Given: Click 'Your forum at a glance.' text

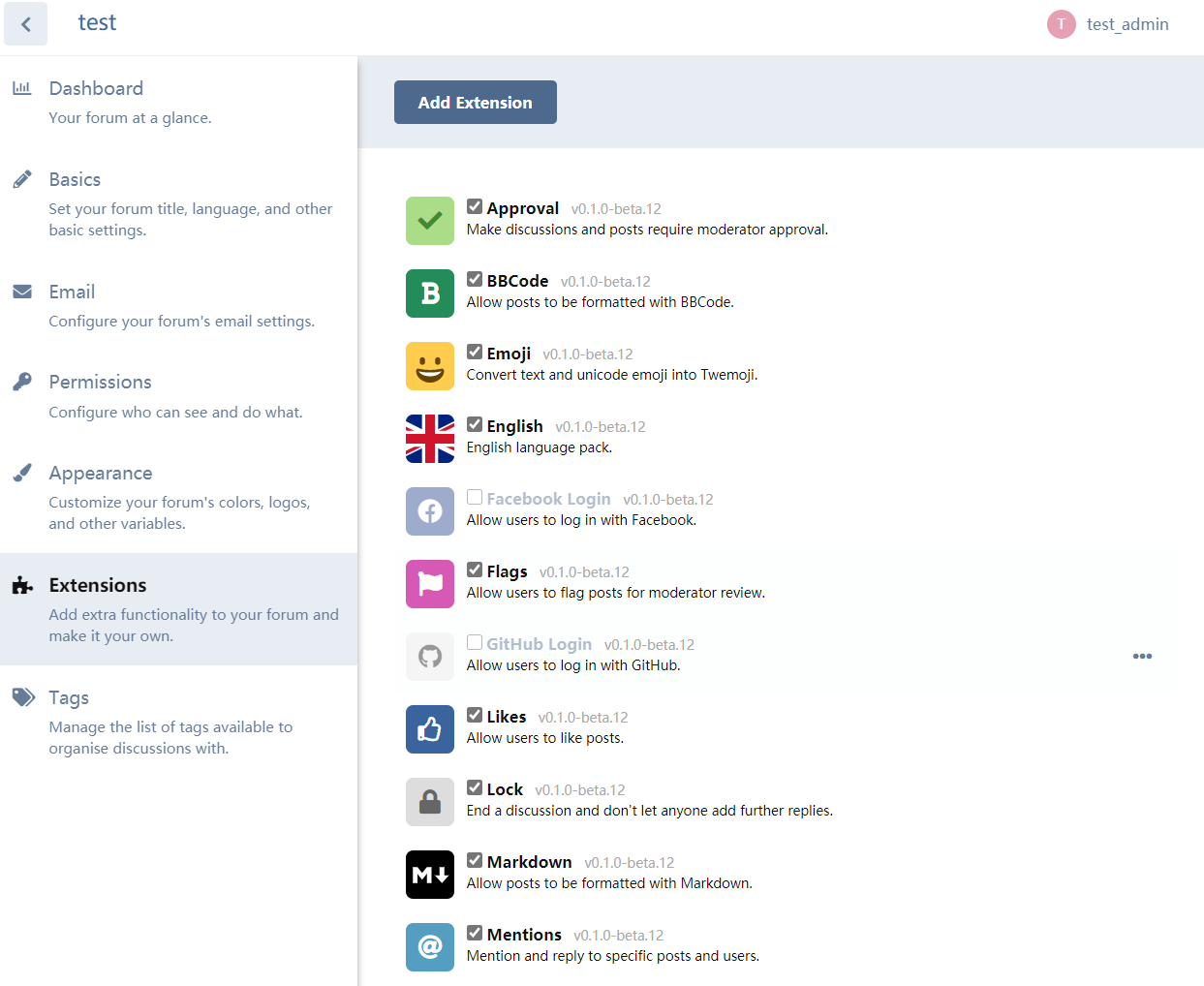Looking at the screenshot, I should 130,117.
